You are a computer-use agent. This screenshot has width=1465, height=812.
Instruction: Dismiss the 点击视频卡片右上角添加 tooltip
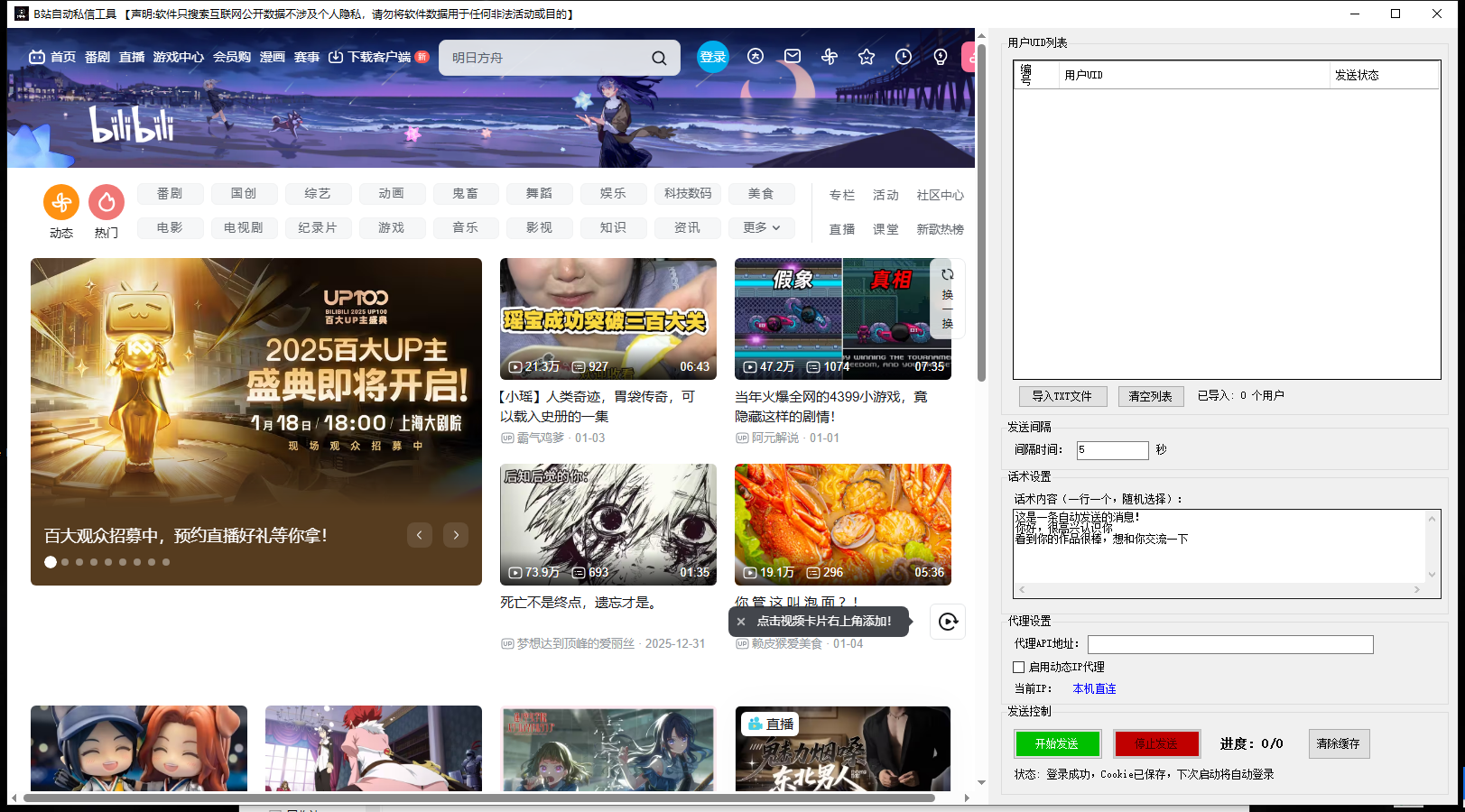(x=741, y=622)
